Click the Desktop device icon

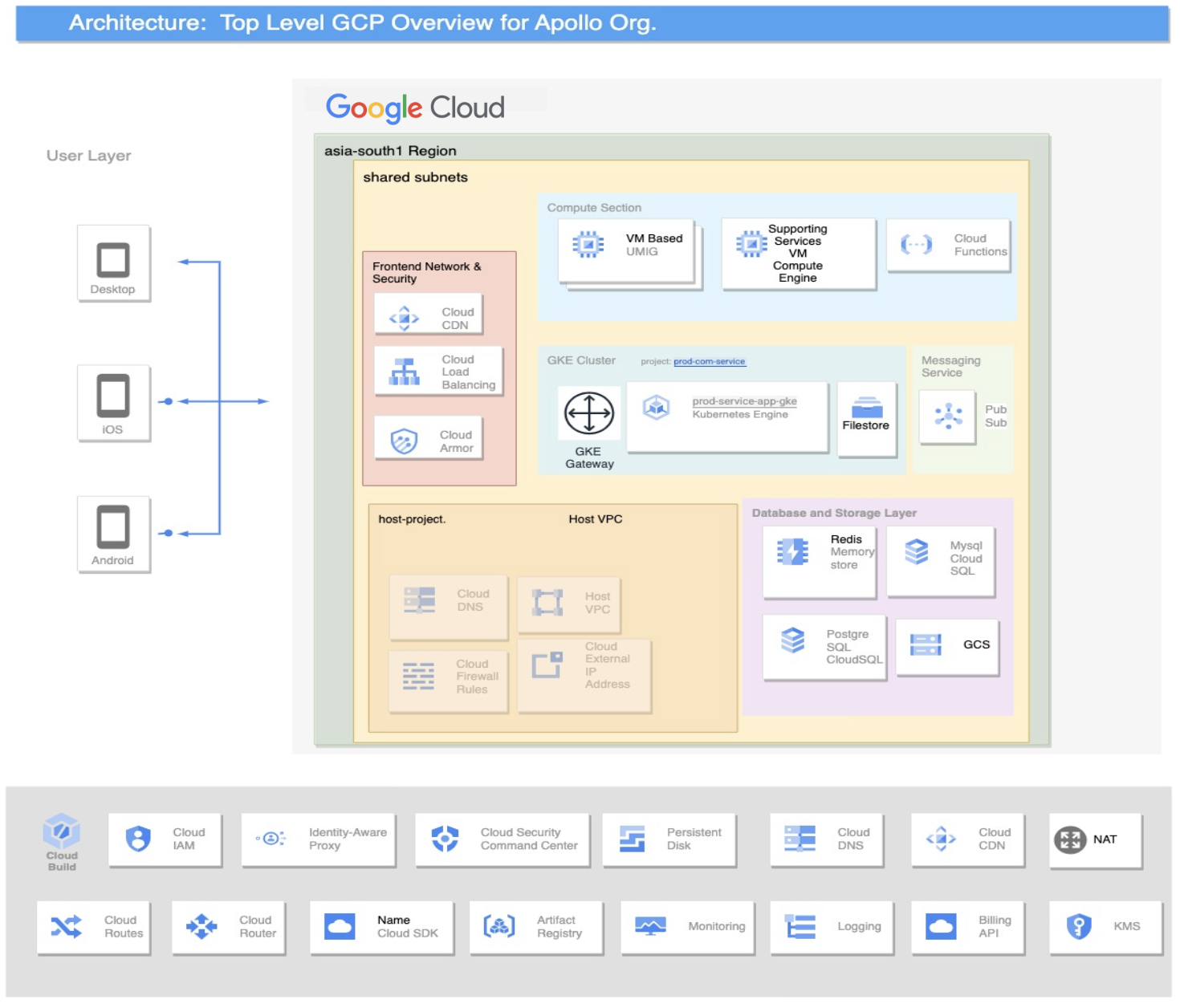[x=113, y=260]
